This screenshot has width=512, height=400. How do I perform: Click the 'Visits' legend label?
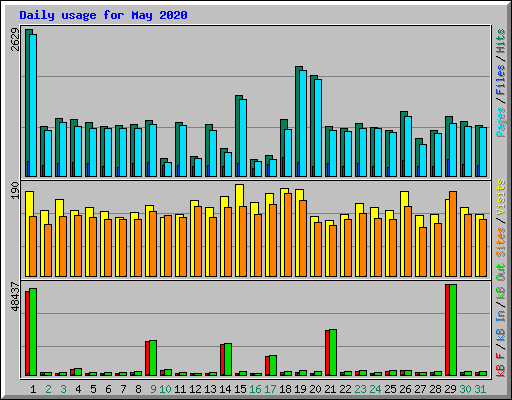tap(501, 197)
